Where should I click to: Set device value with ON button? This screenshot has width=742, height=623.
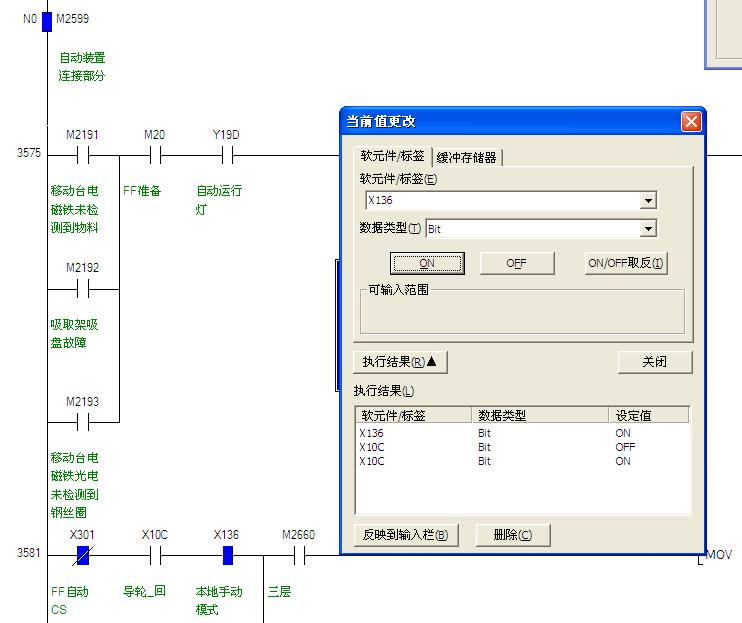[x=427, y=263]
